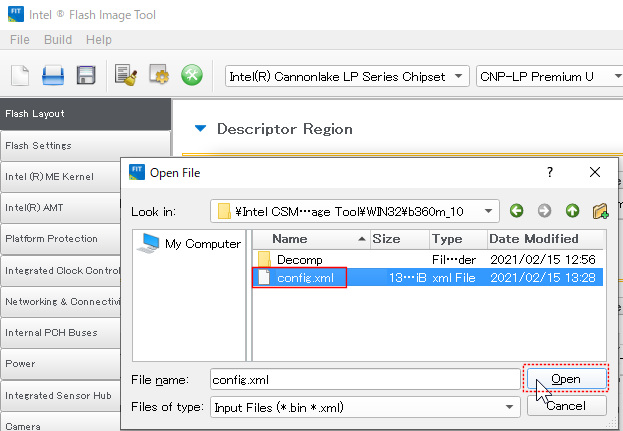Click the green Build image icon
This screenshot has height=431, width=623.
(x=191, y=76)
